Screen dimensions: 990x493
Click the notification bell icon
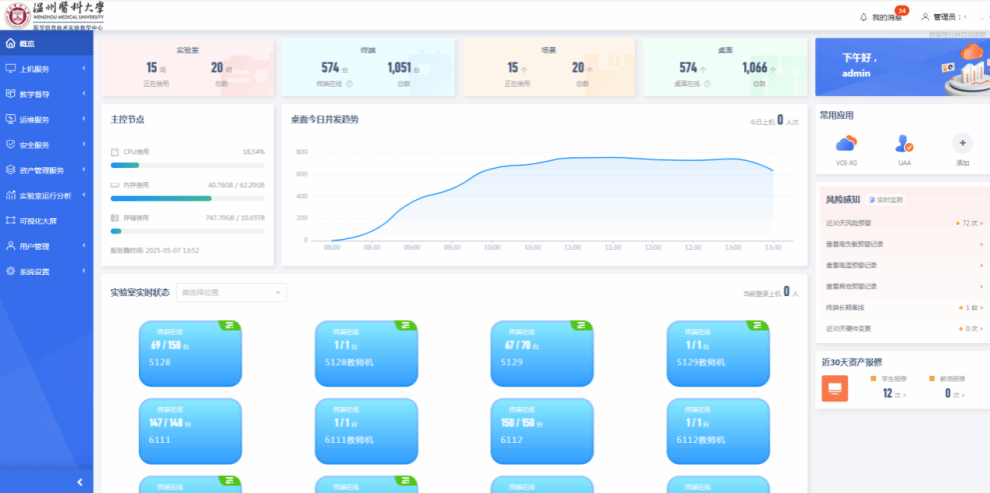click(864, 17)
